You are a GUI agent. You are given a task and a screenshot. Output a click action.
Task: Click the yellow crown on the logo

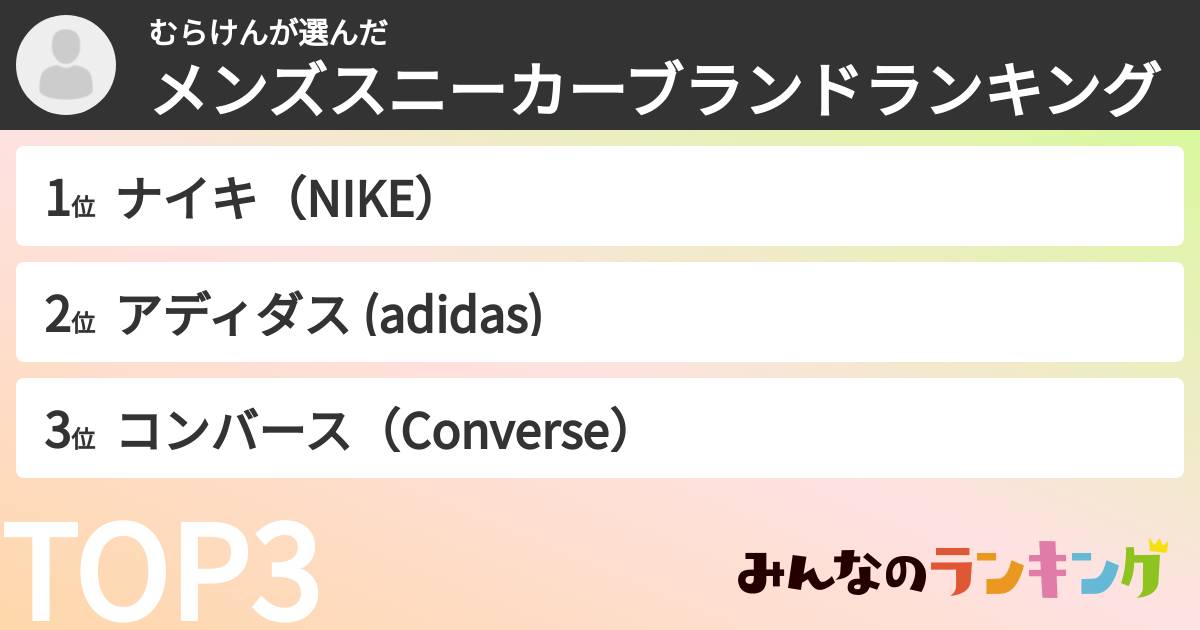(x=1157, y=547)
